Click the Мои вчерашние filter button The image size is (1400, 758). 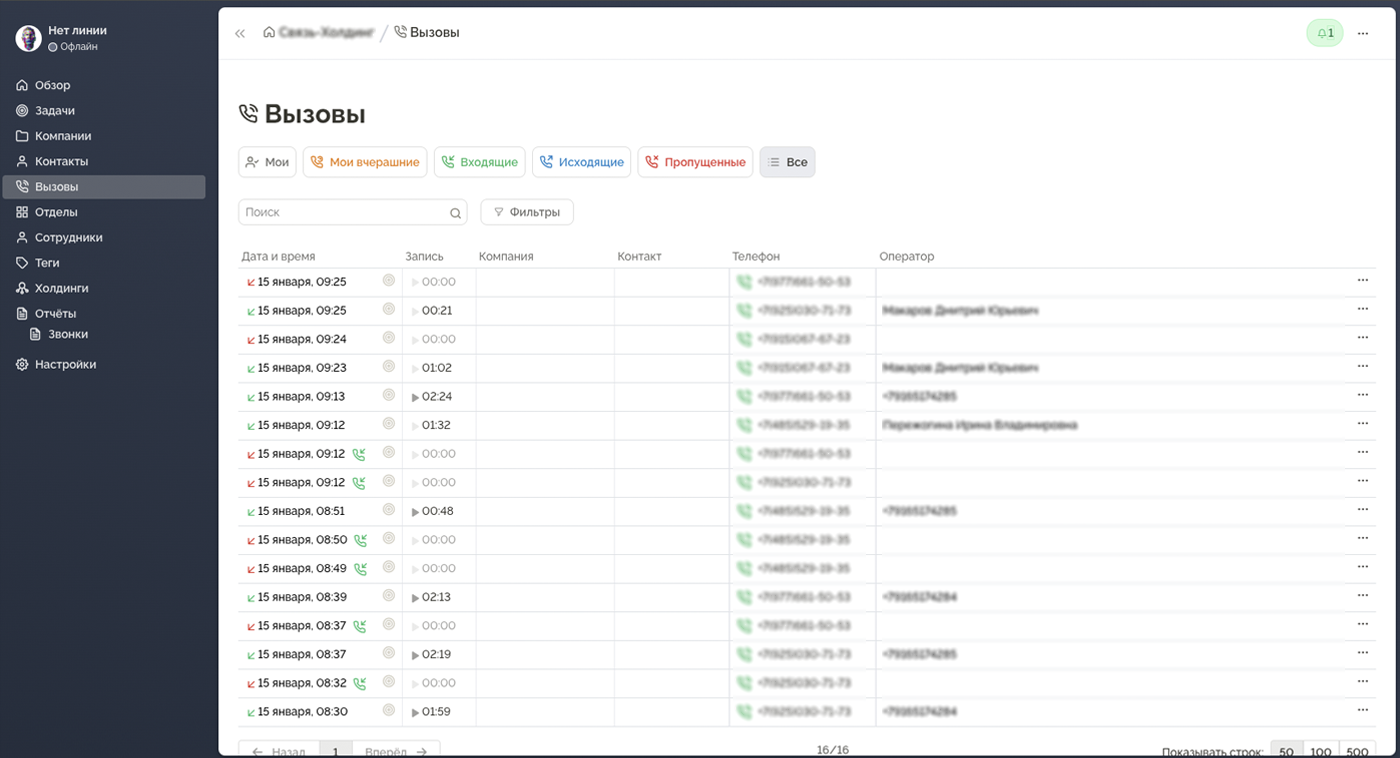(x=365, y=162)
